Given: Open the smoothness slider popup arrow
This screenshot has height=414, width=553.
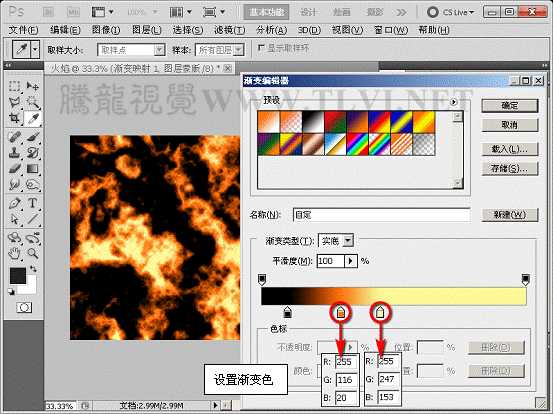Looking at the screenshot, I should [350, 261].
